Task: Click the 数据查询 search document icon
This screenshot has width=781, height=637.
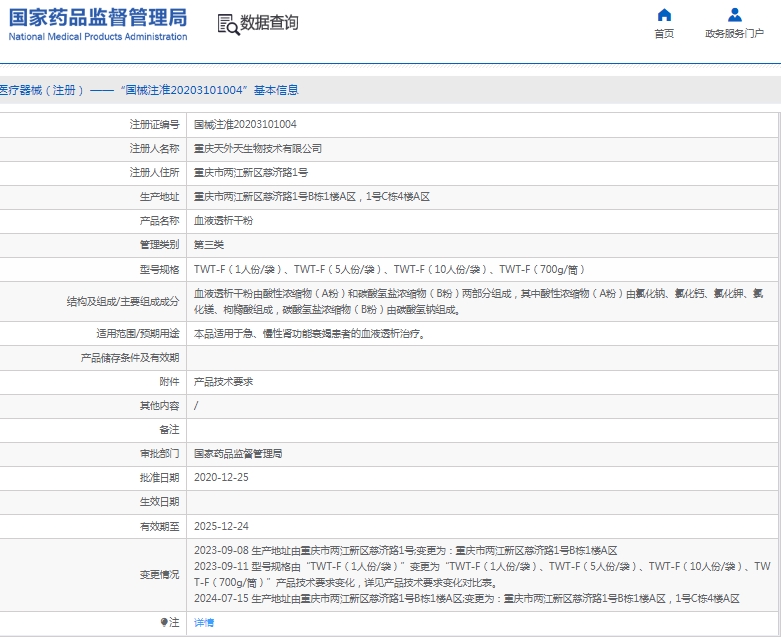Action: 229,24
